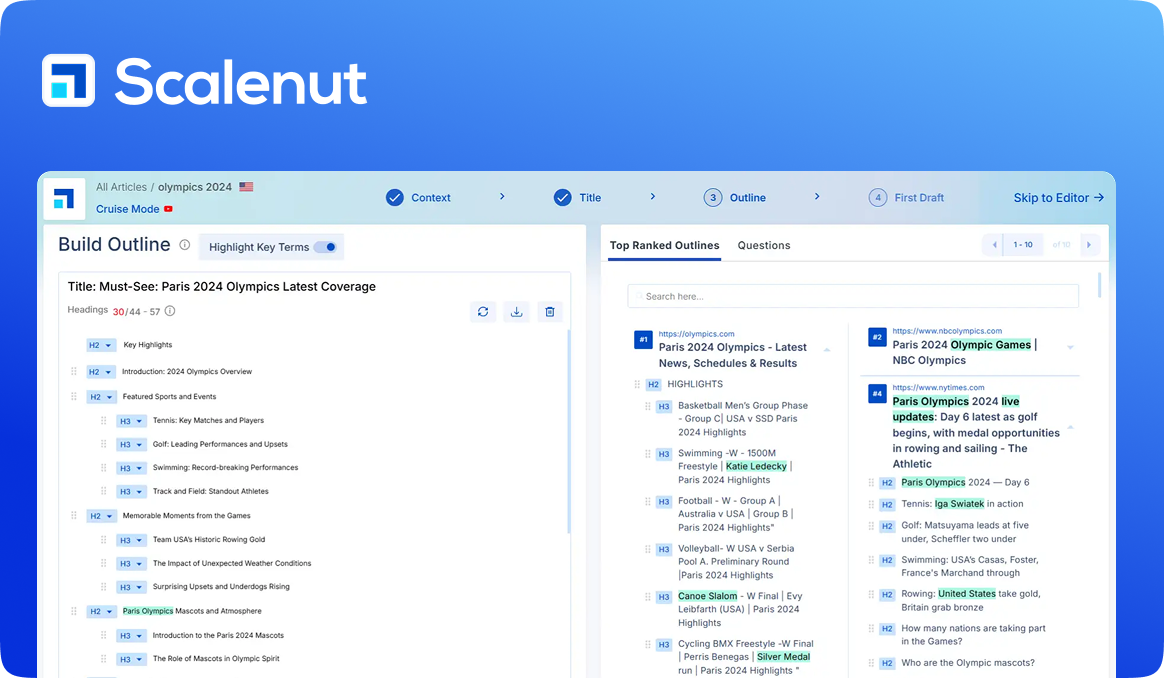Screen dimensions: 1164x678
Task: Click the step 4 First Draft circle icon
Action: (x=877, y=198)
